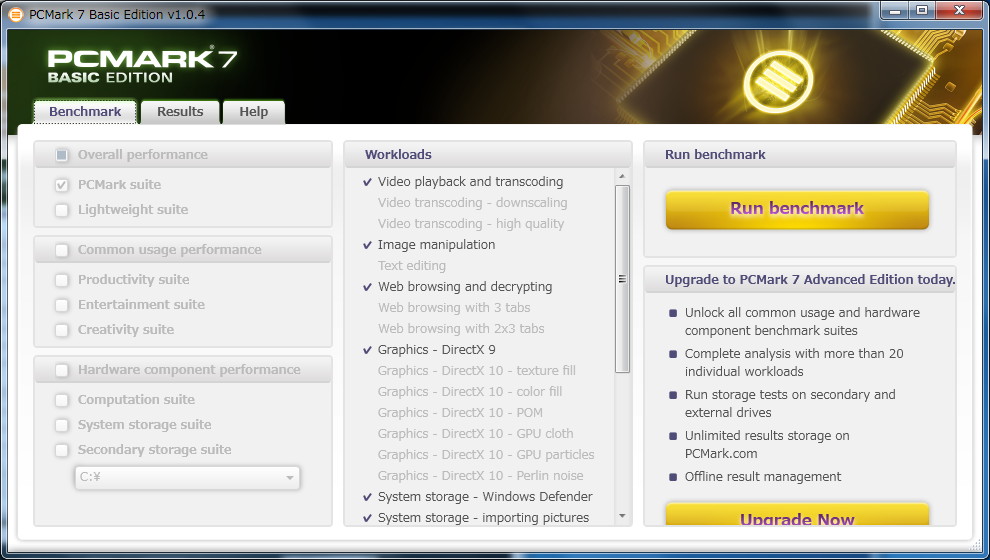Click the PCMark app icon in title bar
Screen dimensions: 990x560
15,14
